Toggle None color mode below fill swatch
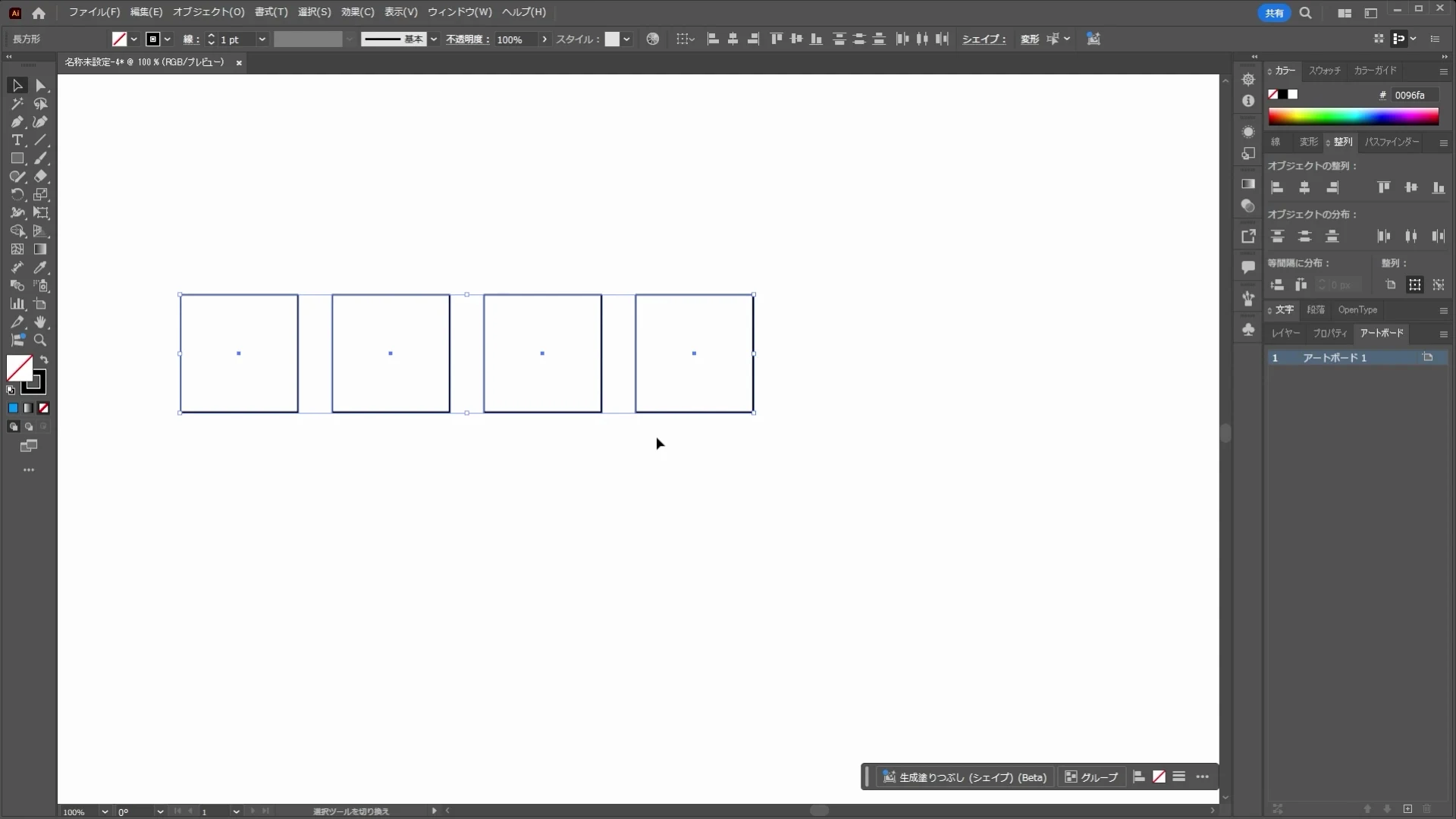The image size is (1456, 819). pyautogui.click(x=44, y=408)
